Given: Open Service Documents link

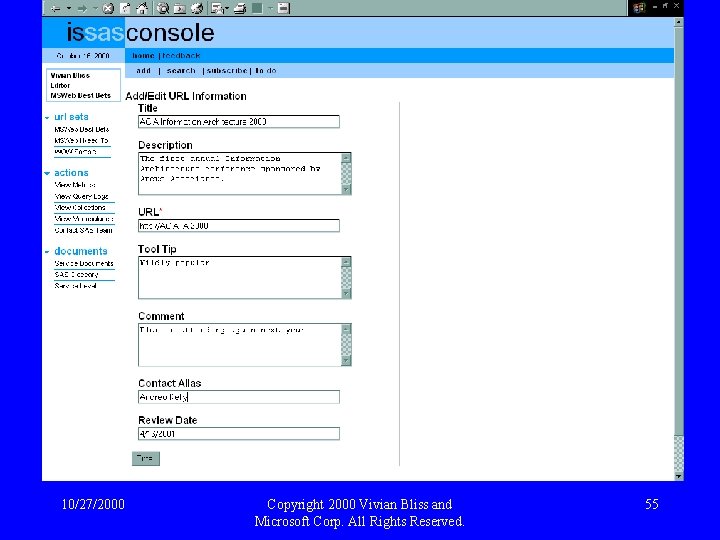Looking at the screenshot, I should tap(84, 264).
